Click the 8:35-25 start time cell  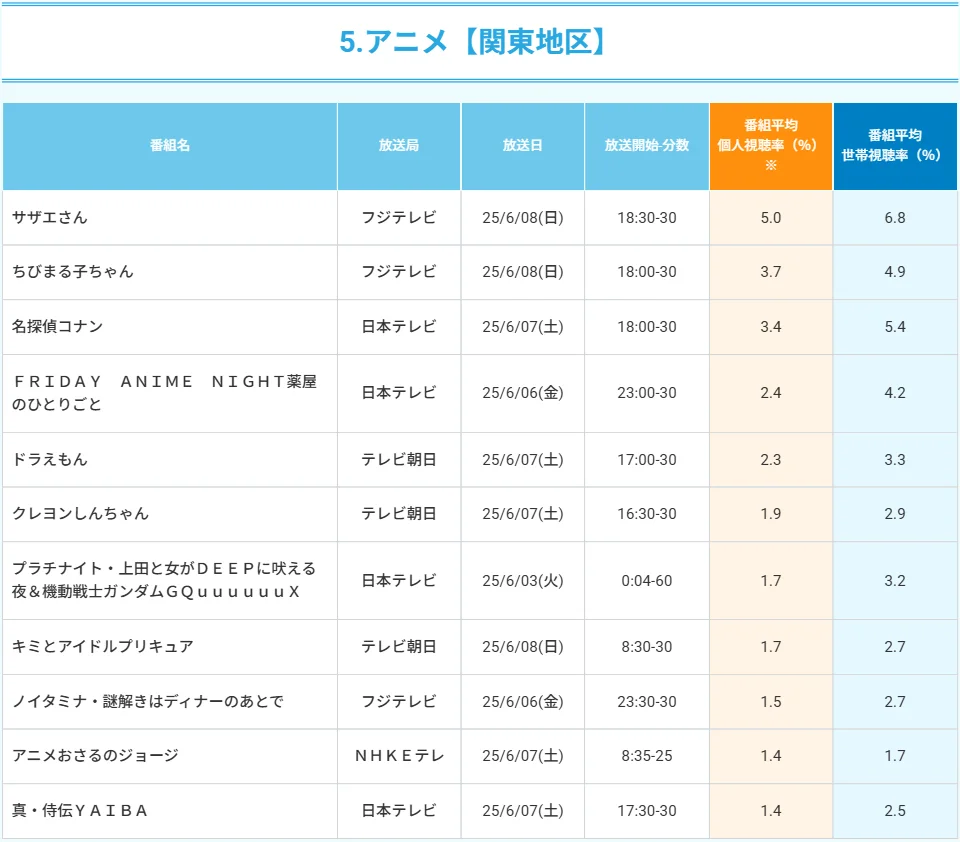coord(647,755)
